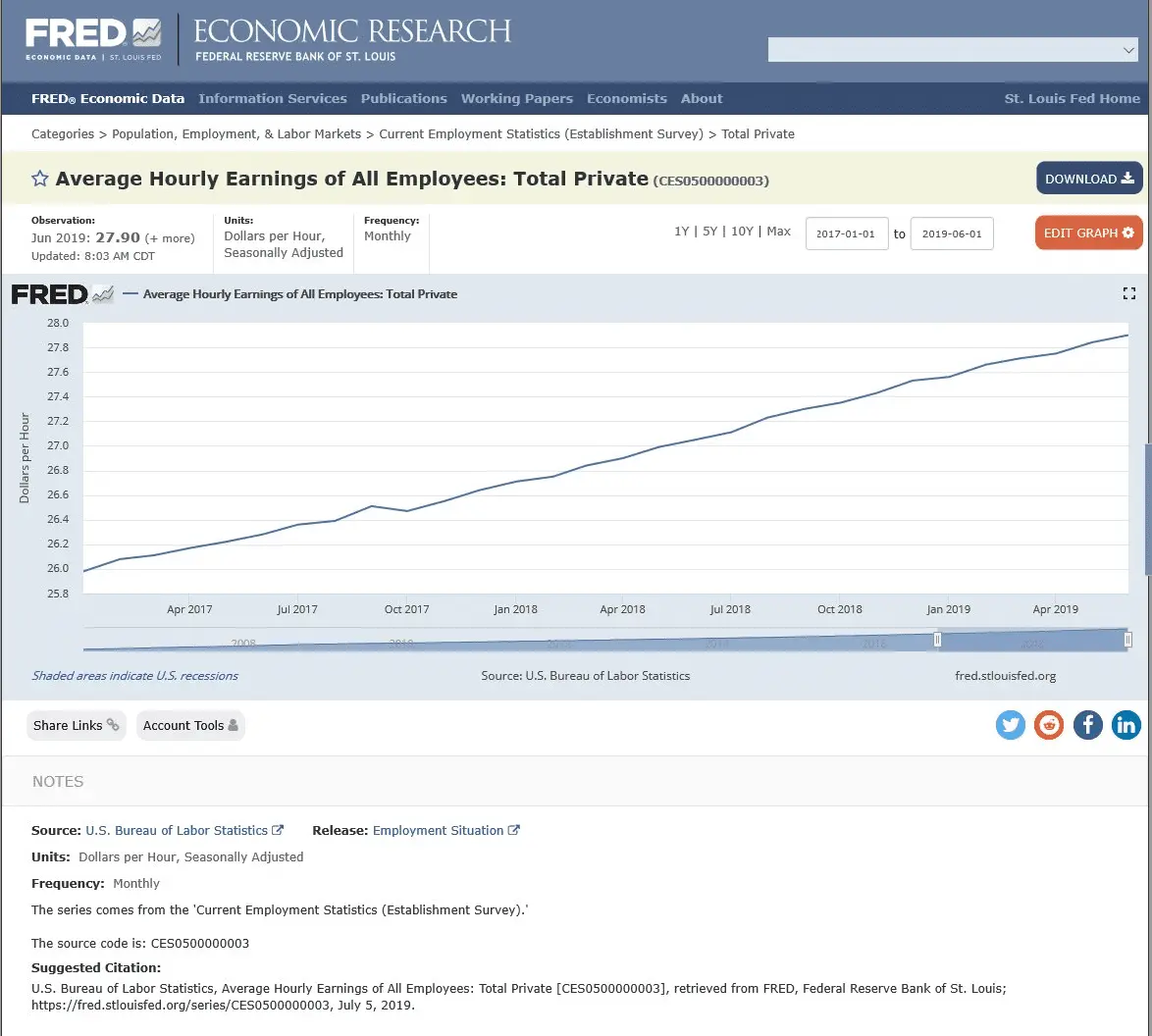Click the left handle of range slider
1152x1036 pixels.
pos(937,640)
